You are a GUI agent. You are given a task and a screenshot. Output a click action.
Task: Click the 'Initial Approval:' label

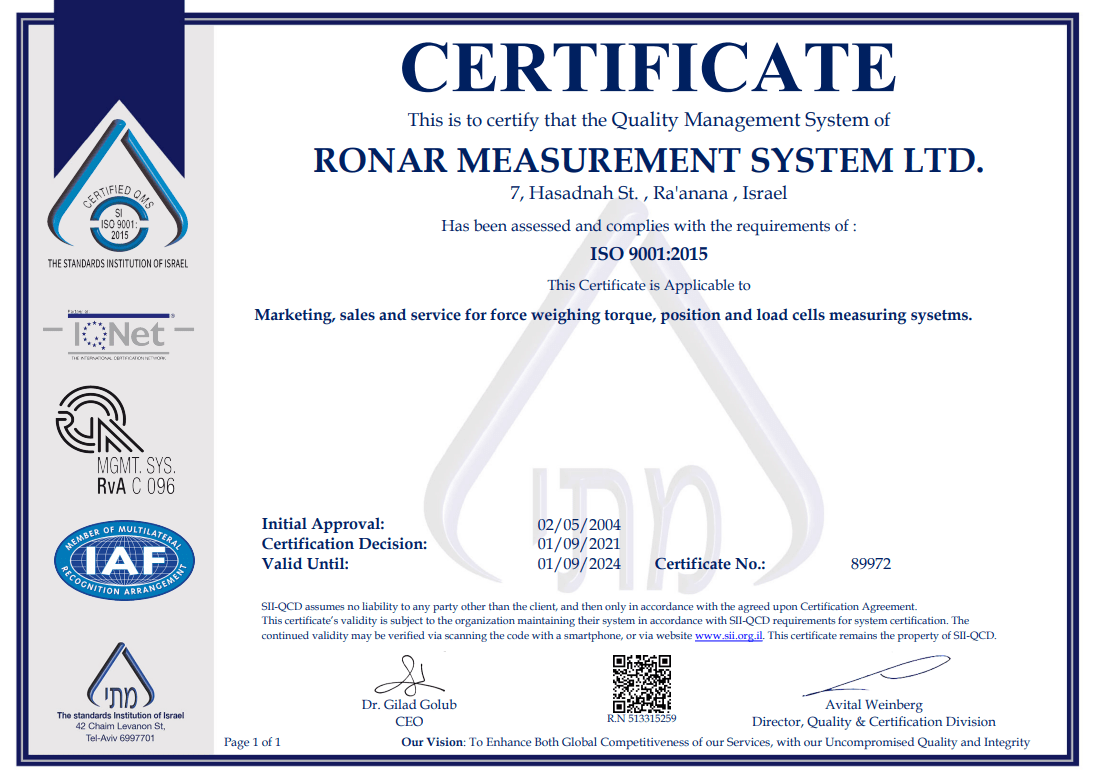tap(323, 524)
